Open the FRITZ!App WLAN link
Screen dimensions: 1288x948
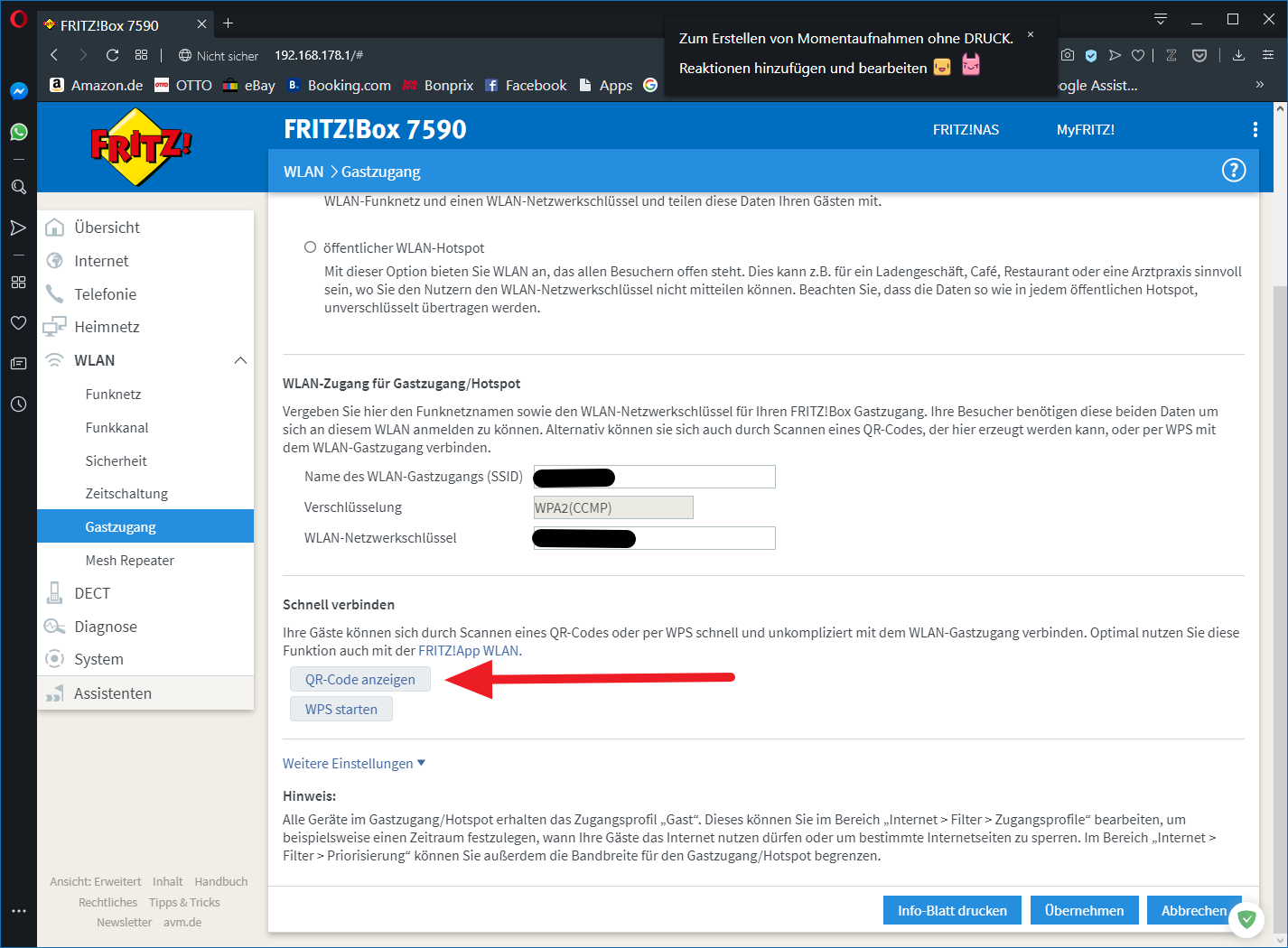click(469, 651)
